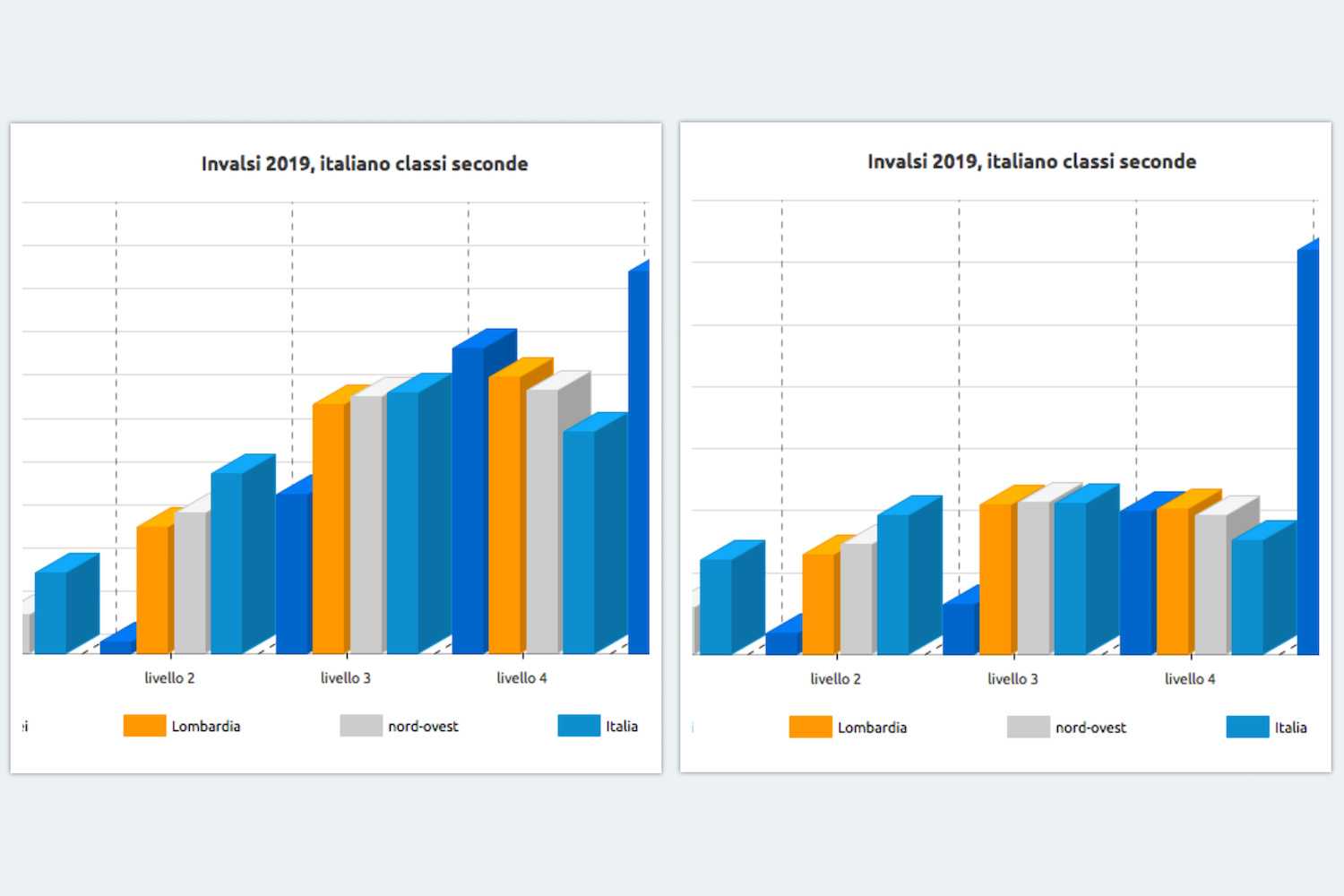Select the right chart's title text
Viewport: 1344px width, 896px height.
[x=1031, y=161]
